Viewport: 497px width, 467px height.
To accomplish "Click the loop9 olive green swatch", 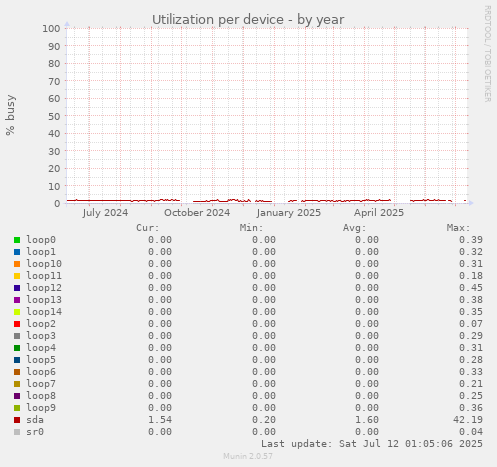I will (17, 408).
